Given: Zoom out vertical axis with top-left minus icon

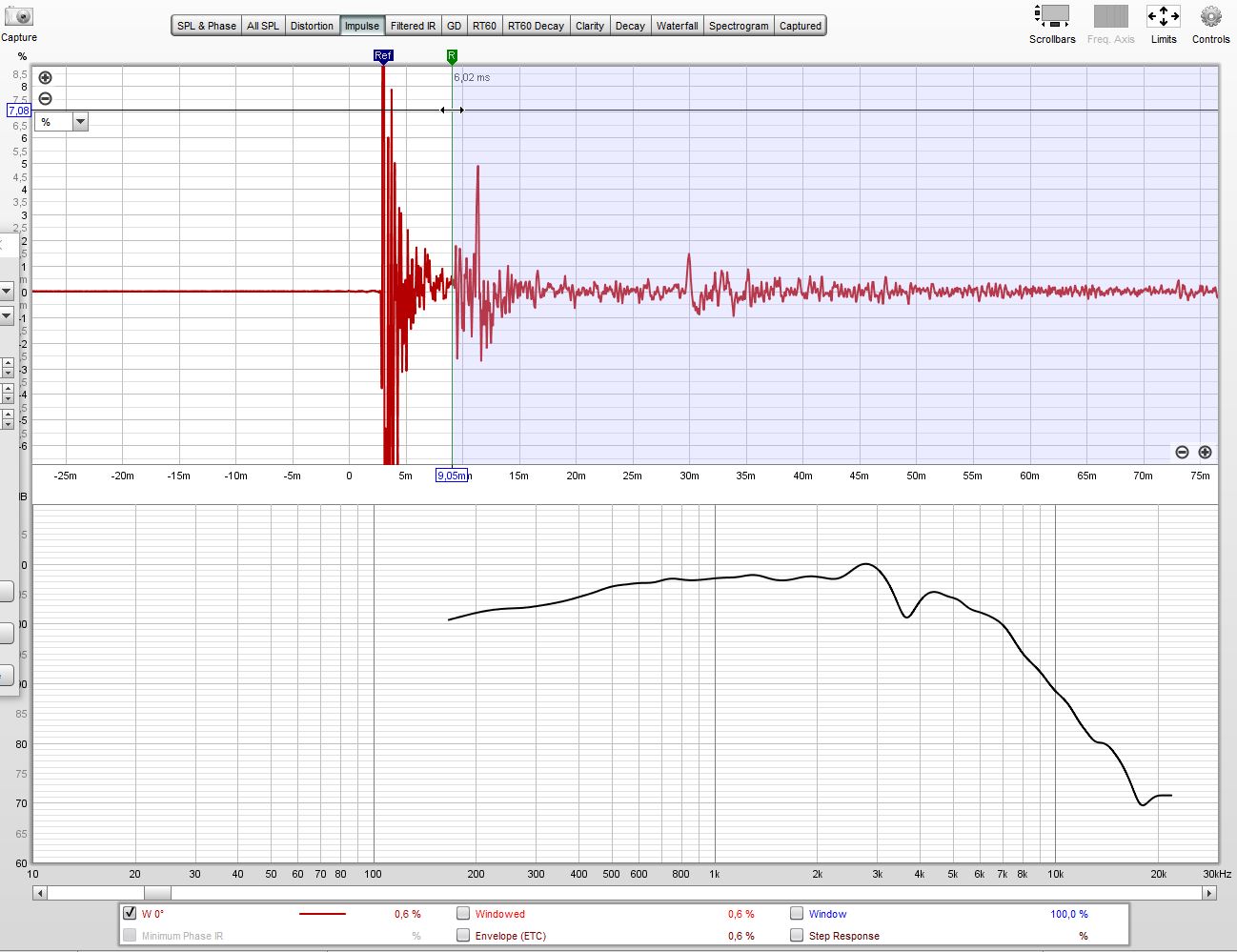Looking at the screenshot, I should pos(45,99).
